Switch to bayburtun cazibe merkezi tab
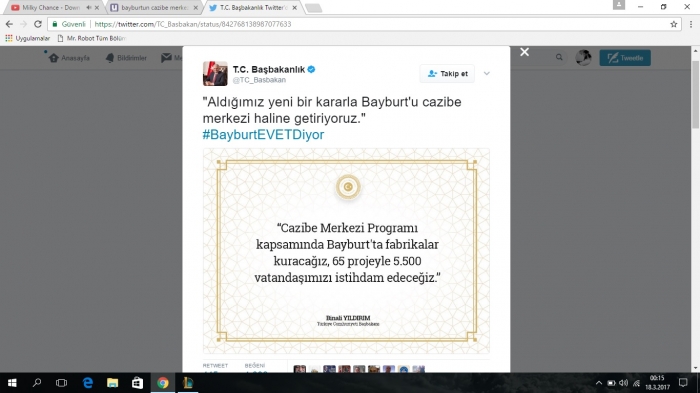Image resolution: width=700 pixels, height=393 pixels. 154,8
